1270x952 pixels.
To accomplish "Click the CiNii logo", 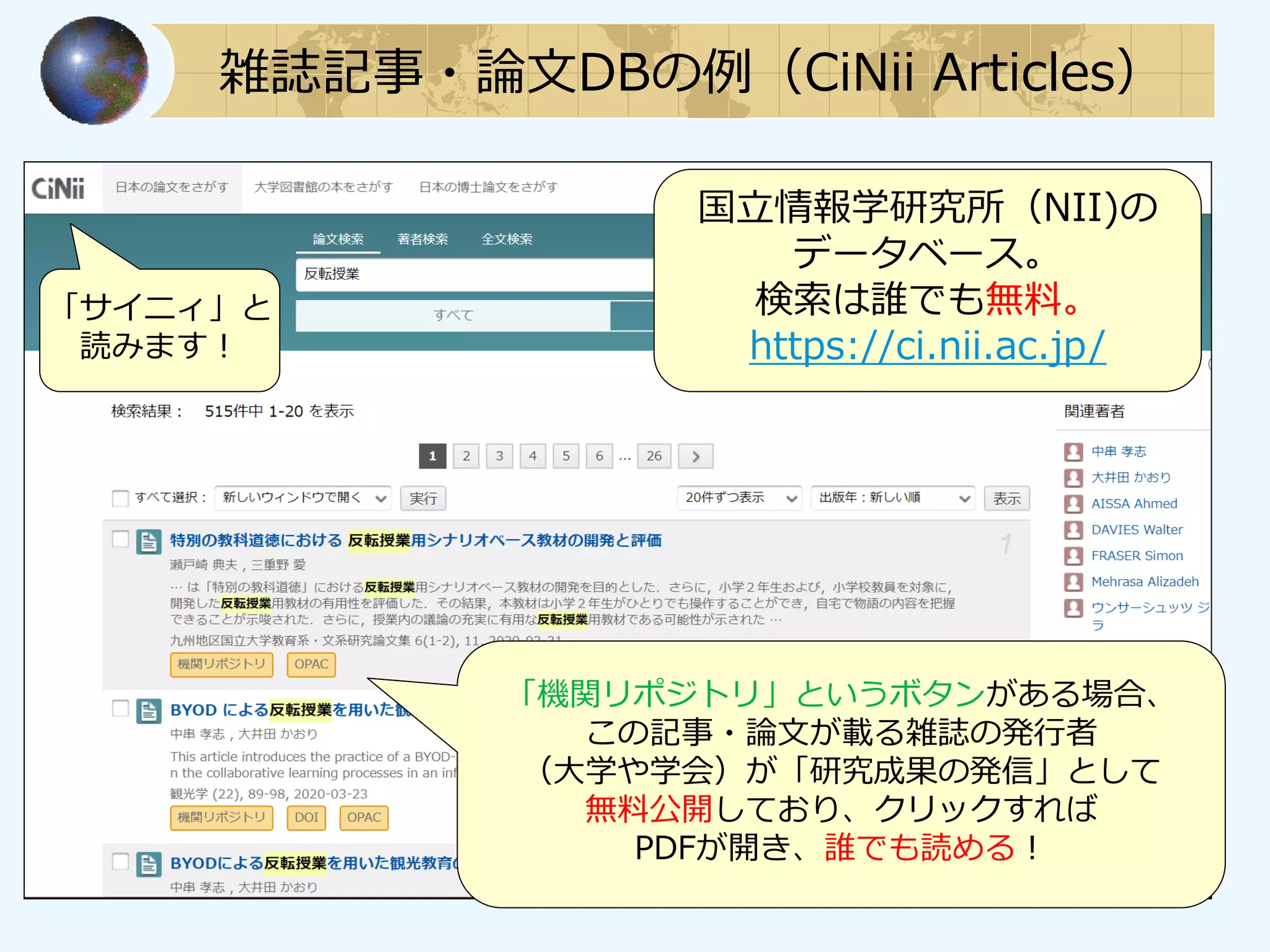I will [58, 188].
